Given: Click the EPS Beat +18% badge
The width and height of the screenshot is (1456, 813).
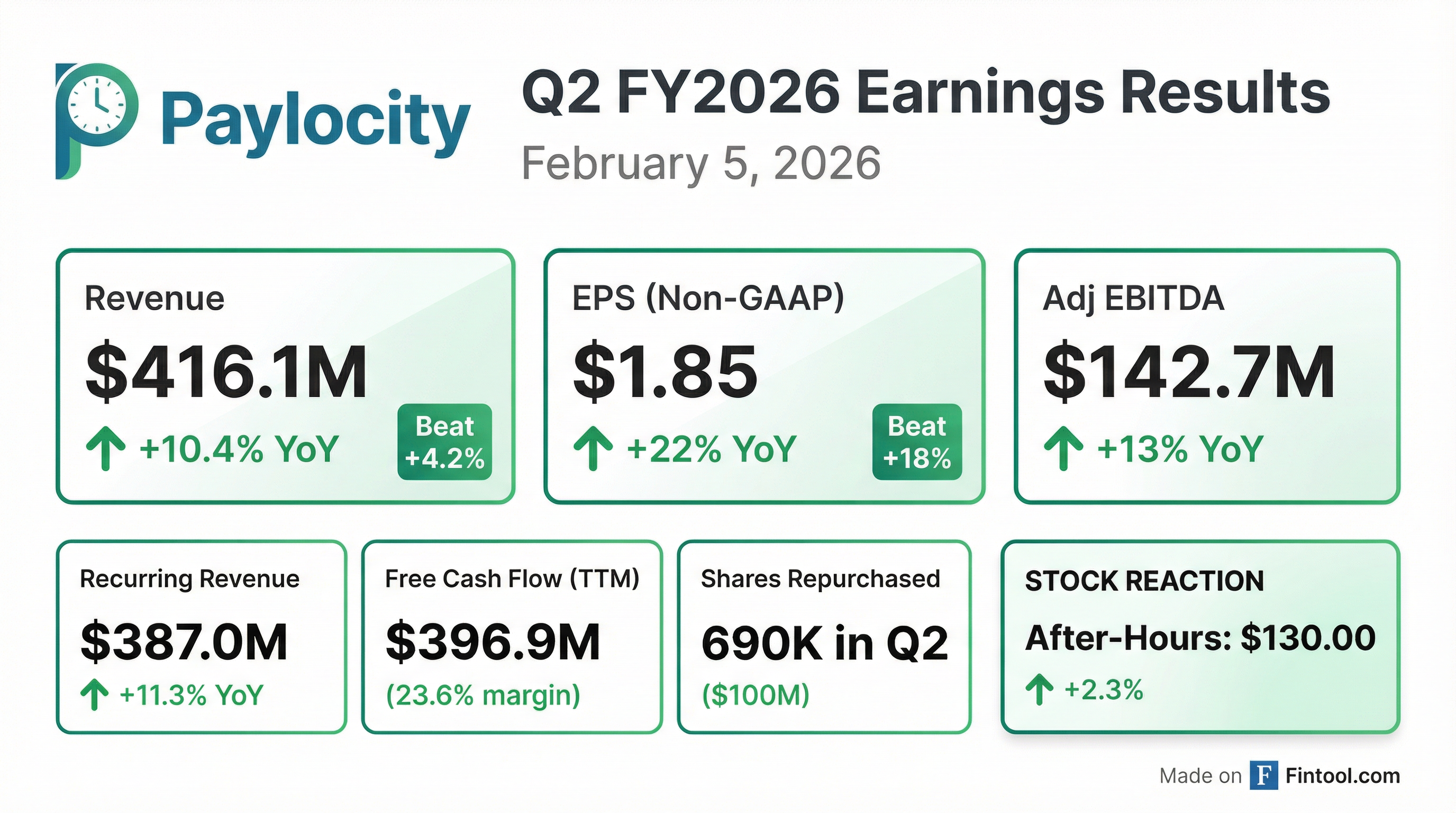Looking at the screenshot, I should [917, 442].
